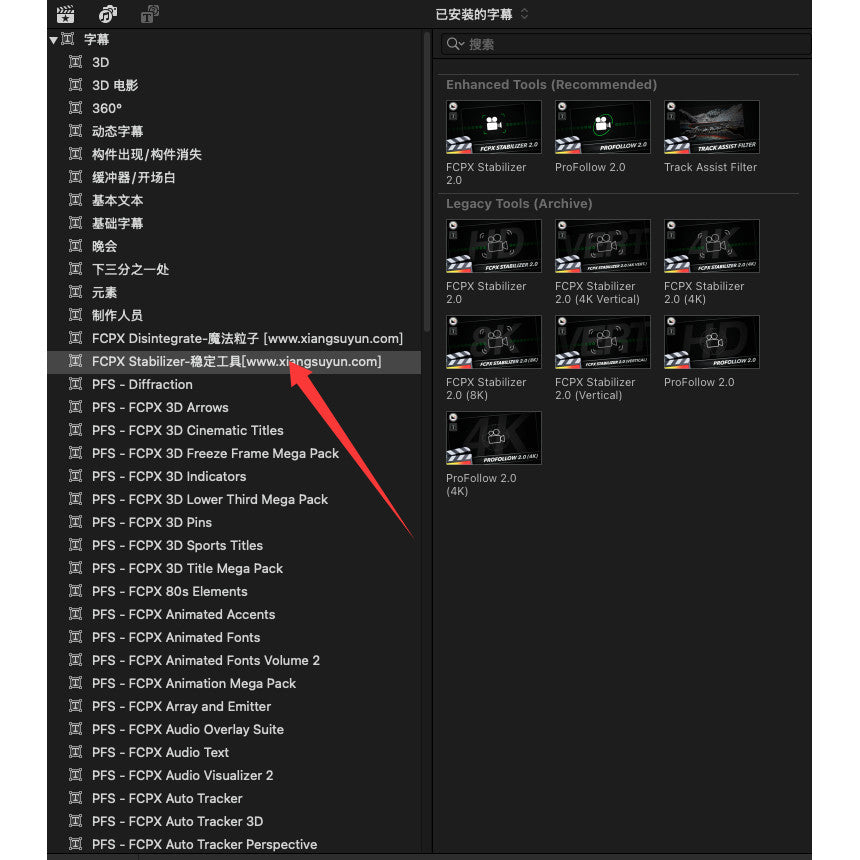Select PFS - FCPX Auto Tracker Perspective
Screen dimensions: 860x860
tap(234, 845)
